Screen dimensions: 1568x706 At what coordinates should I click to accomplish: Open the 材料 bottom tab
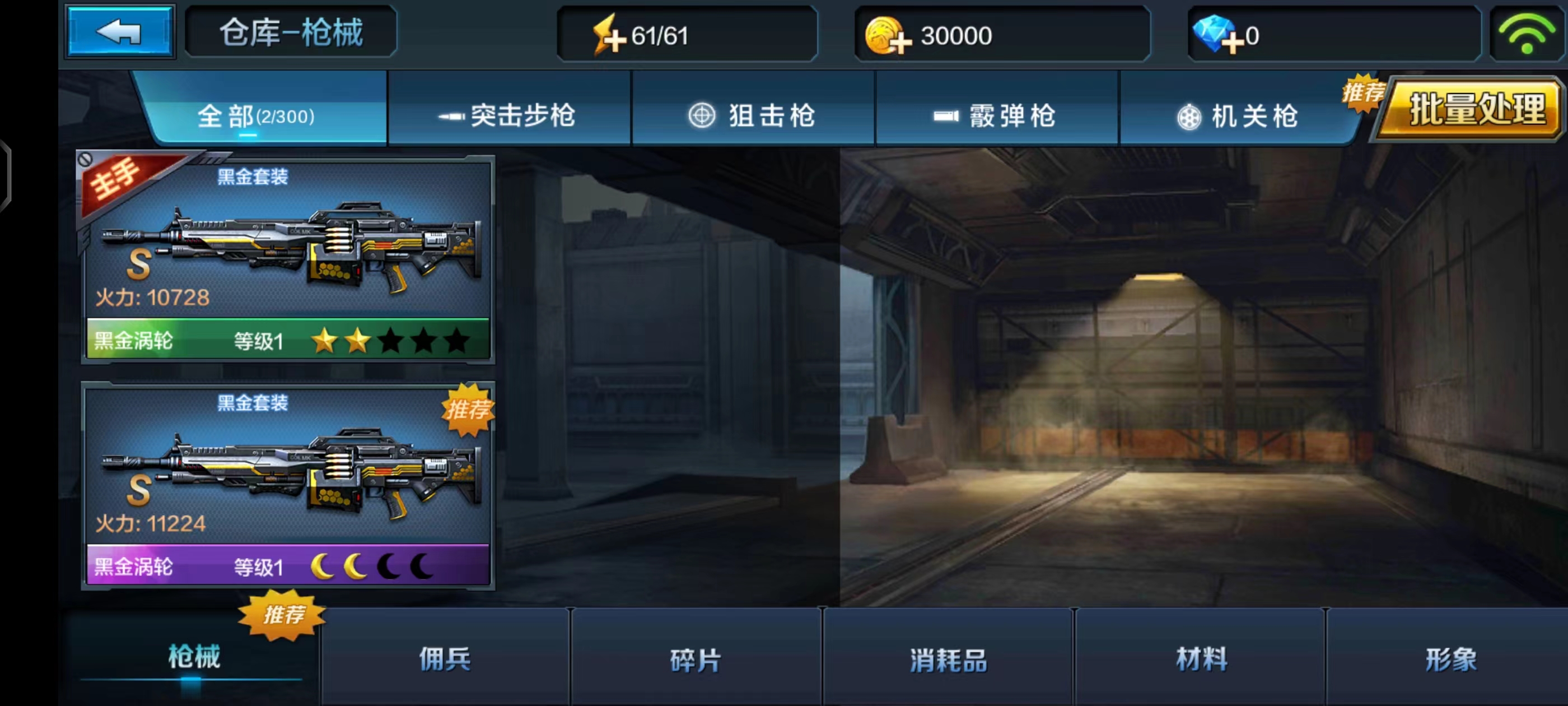pos(1200,658)
